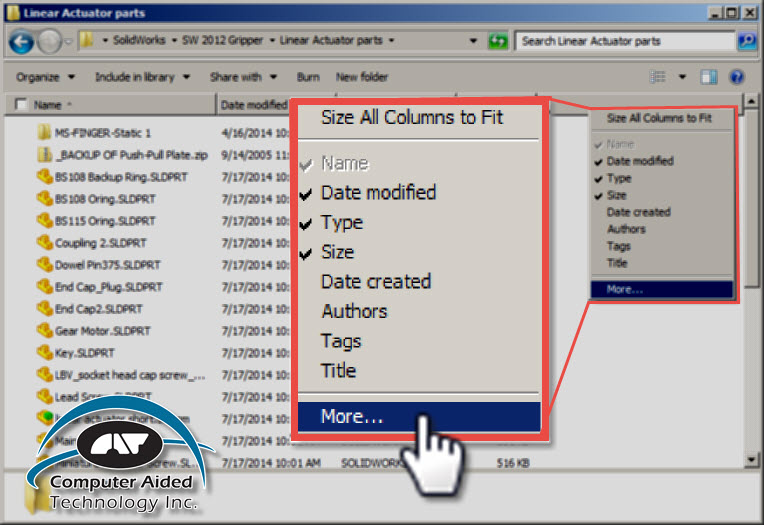Image resolution: width=764 pixels, height=525 pixels.
Task: Click the End Cap_Plug.SLDPRT part icon
Action: (x=44, y=286)
